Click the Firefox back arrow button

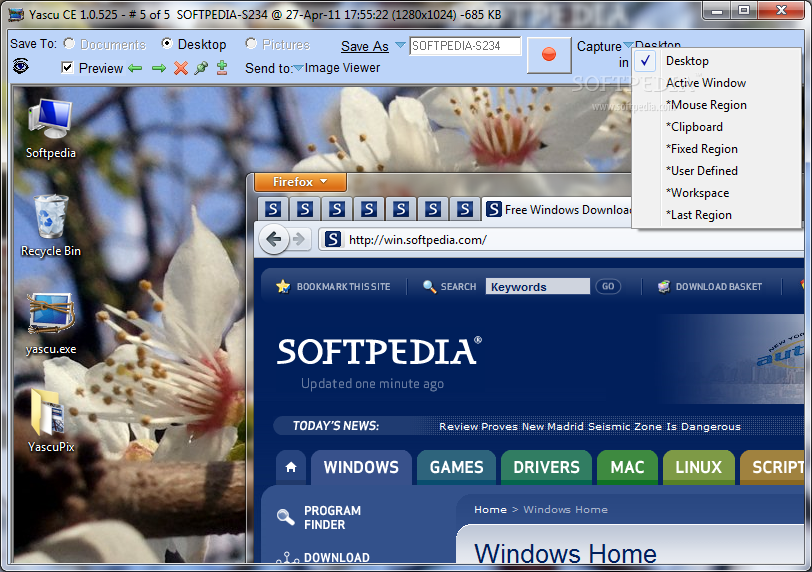(x=274, y=239)
